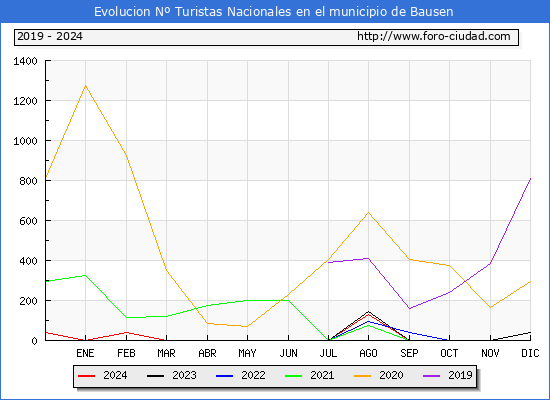Click the blue 2022 legend swatch

[x=224, y=376]
